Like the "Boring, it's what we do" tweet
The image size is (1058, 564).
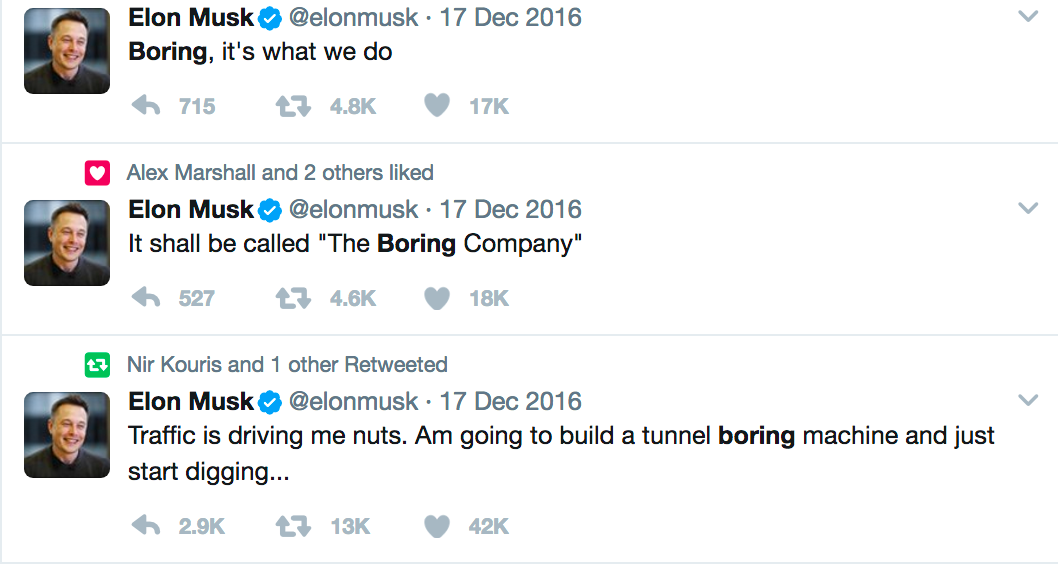click(x=437, y=106)
